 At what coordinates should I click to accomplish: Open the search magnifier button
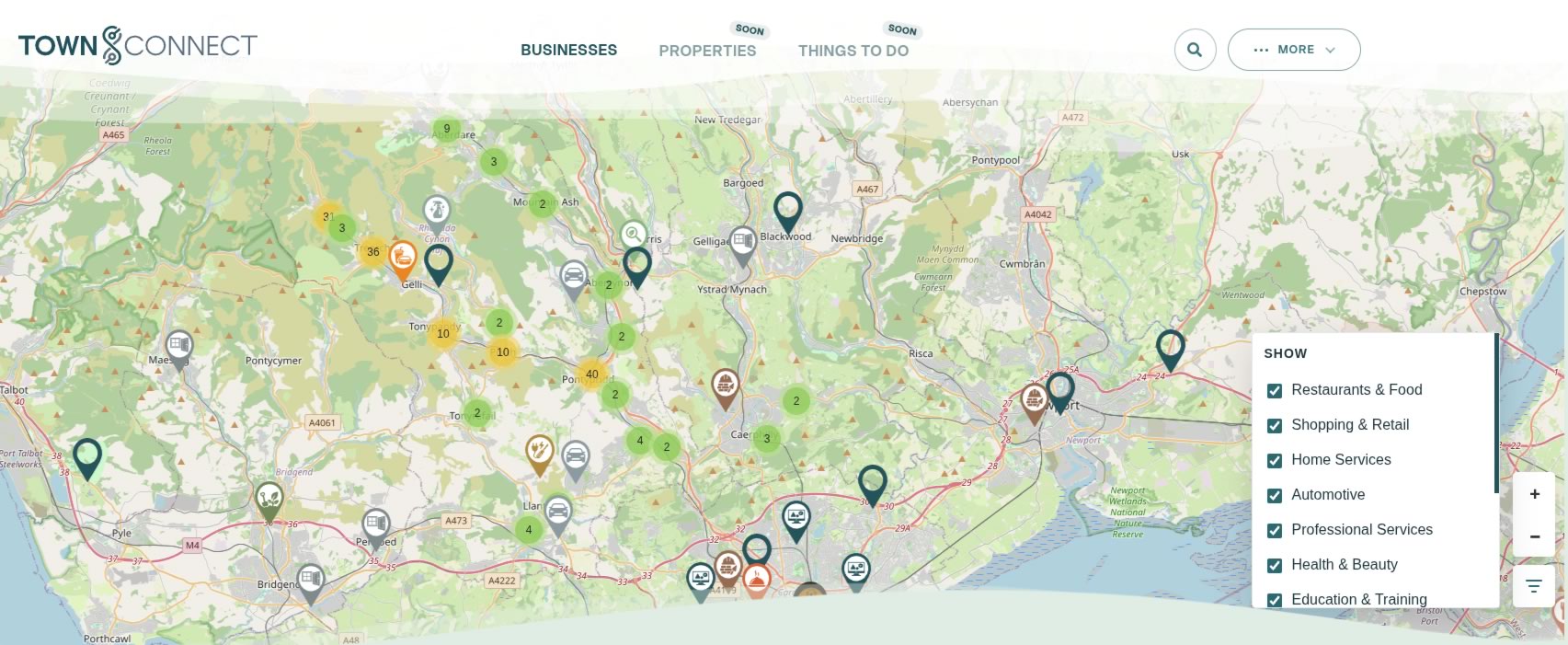pos(1195,50)
